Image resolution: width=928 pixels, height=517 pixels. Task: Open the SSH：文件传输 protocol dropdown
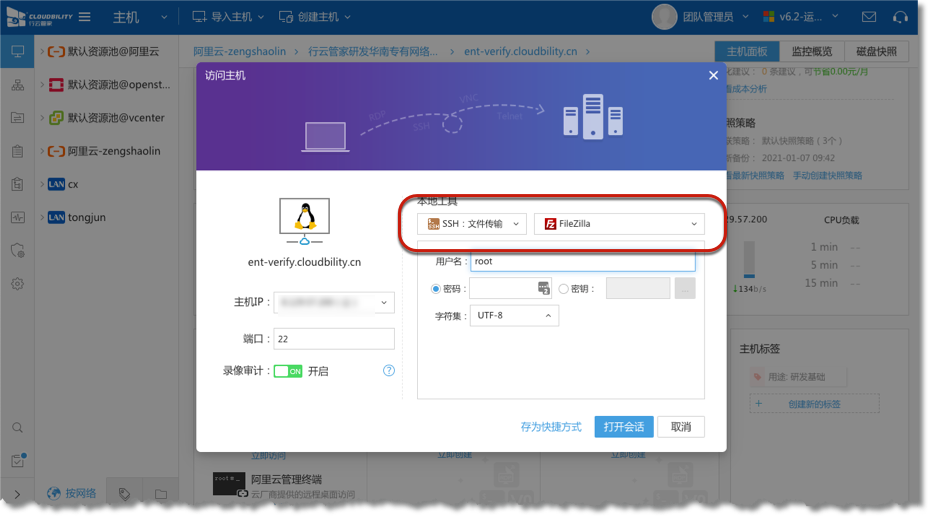[x=472, y=224]
